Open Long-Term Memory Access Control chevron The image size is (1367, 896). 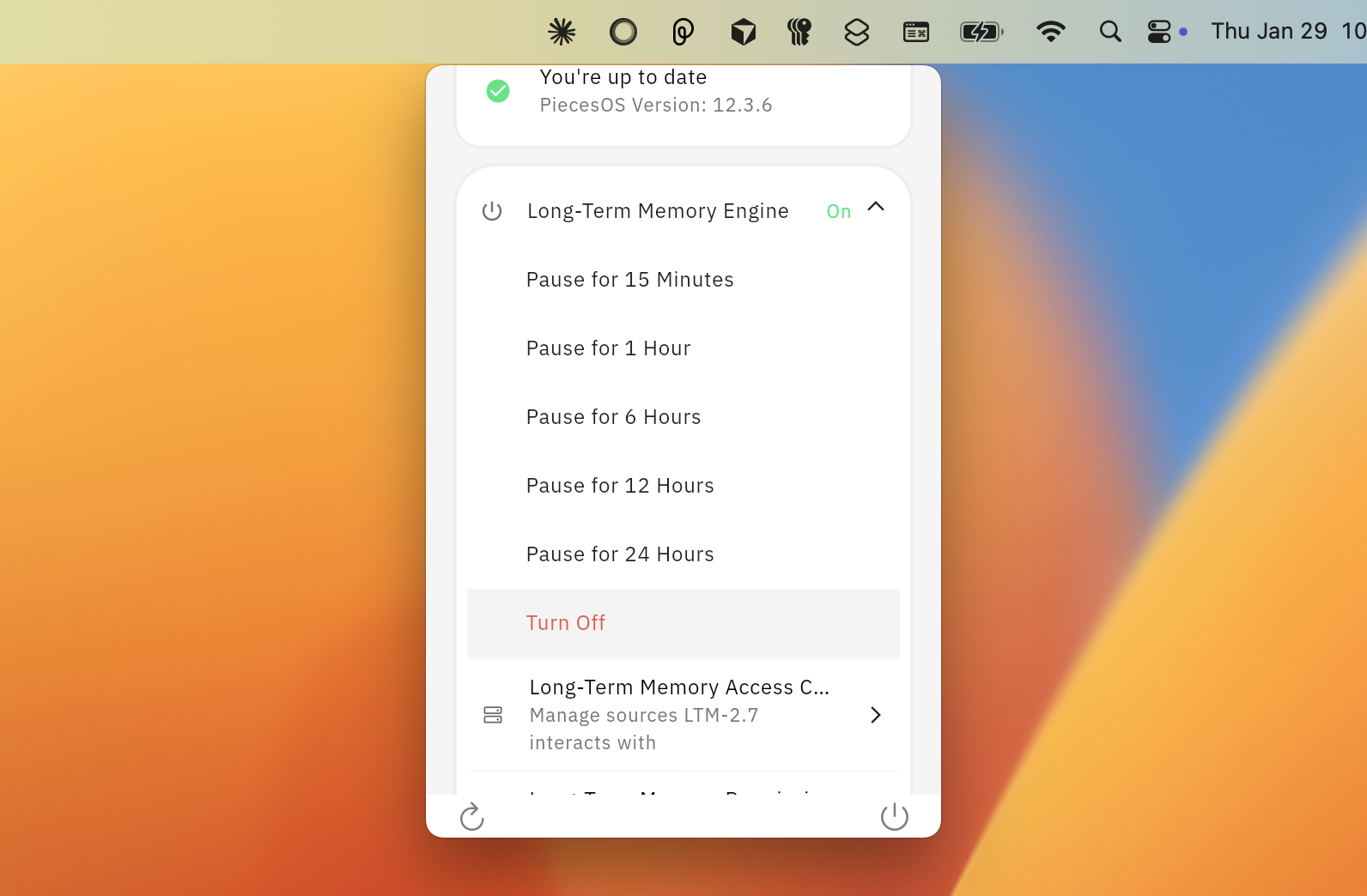pyautogui.click(x=876, y=715)
